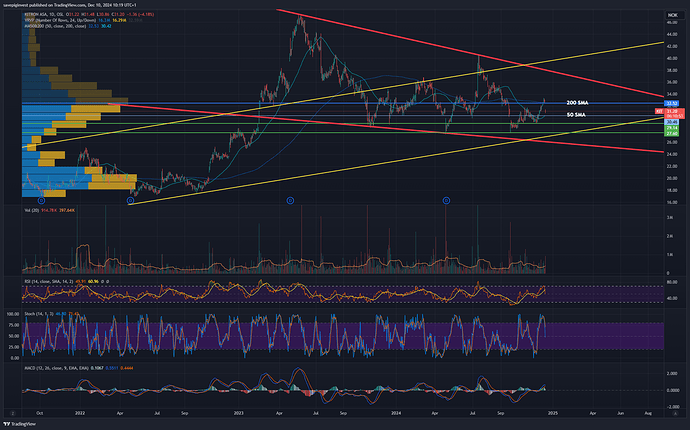Click the 2022 label on time axis
690x430 pixels.
[80, 413]
